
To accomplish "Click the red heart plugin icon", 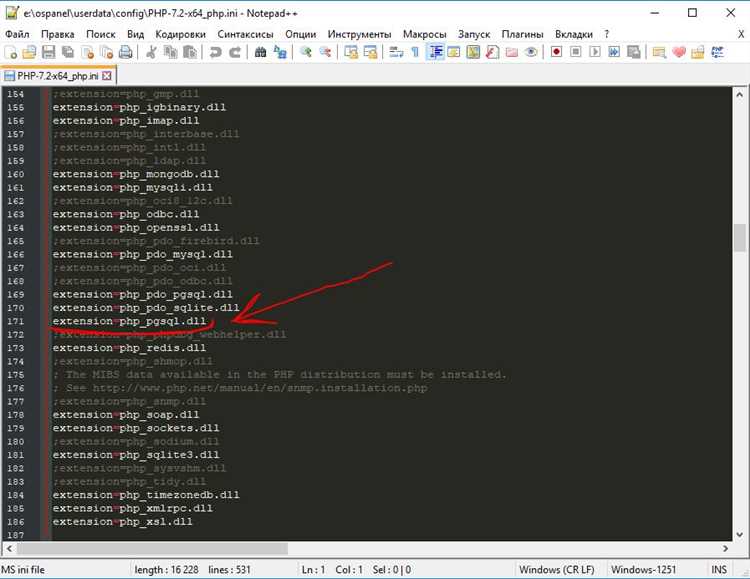I will [678, 52].
